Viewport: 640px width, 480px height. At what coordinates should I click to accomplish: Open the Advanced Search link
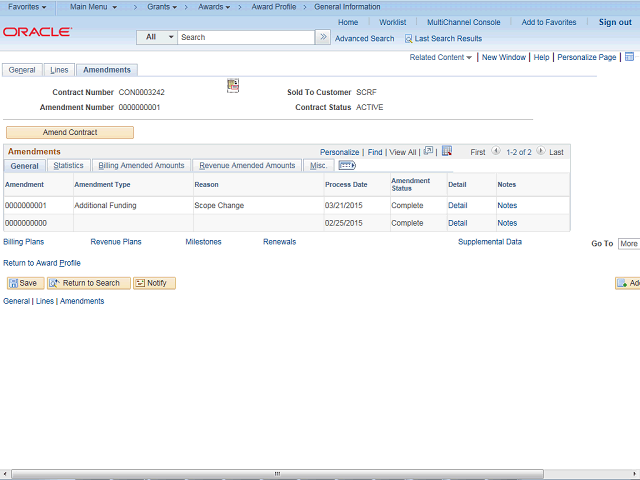tap(364, 39)
